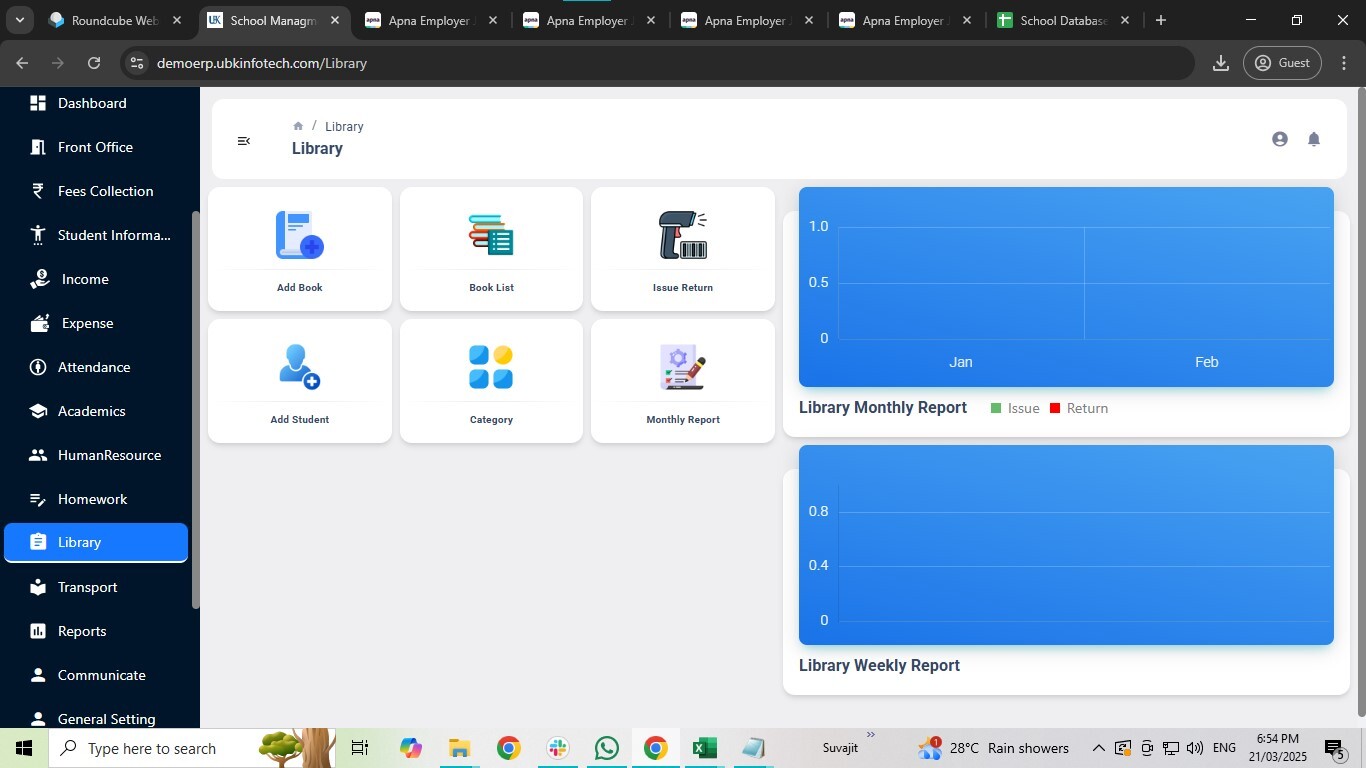Switch to the Roundcube Webmail tab
This screenshot has width=1366, height=768.
[x=115, y=20]
